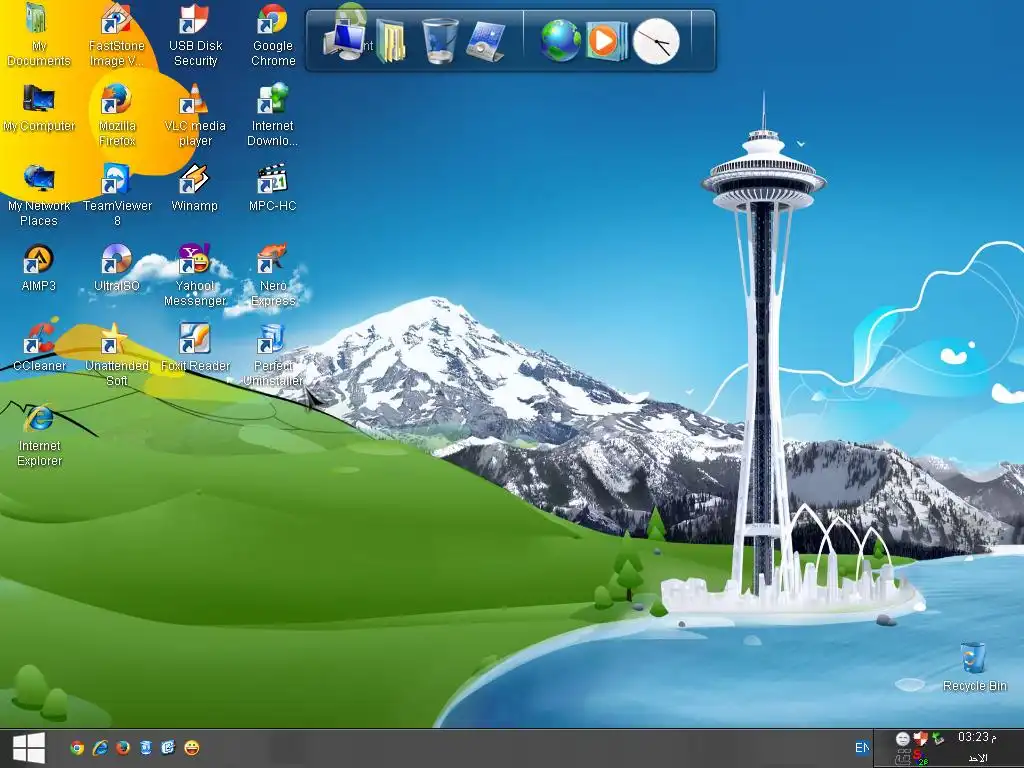Image resolution: width=1024 pixels, height=768 pixels.
Task: Open USB Disk Security shield tray icon
Action: point(920,739)
